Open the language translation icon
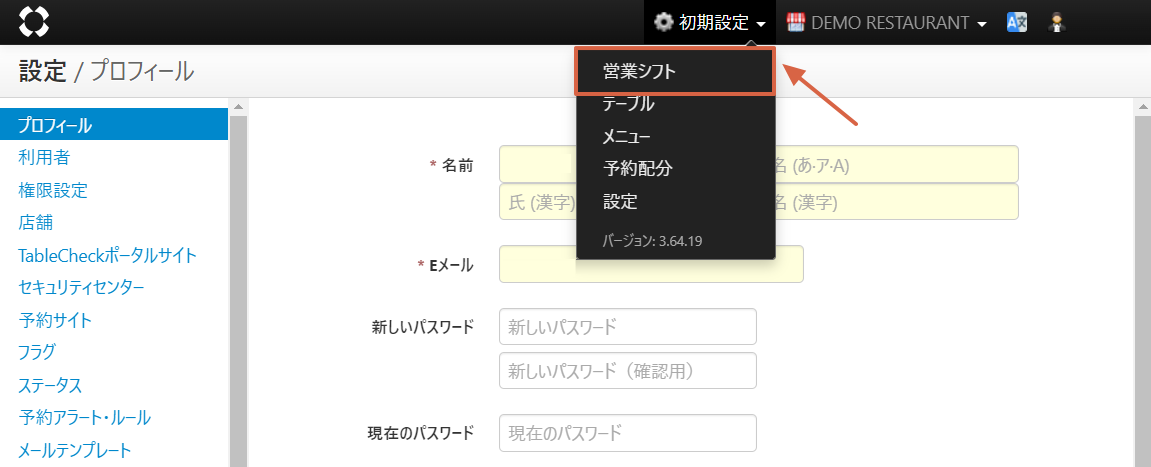Image resolution: width=1151 pixels, height=467 pixels. [x=1017, y=22]
